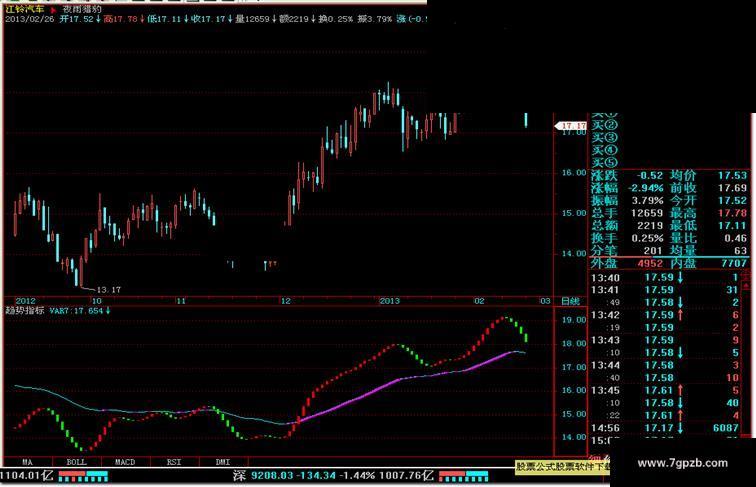Click the 振幅 value 3.79% in panel
Screen dimensions: 756x487
click(648, 201)
